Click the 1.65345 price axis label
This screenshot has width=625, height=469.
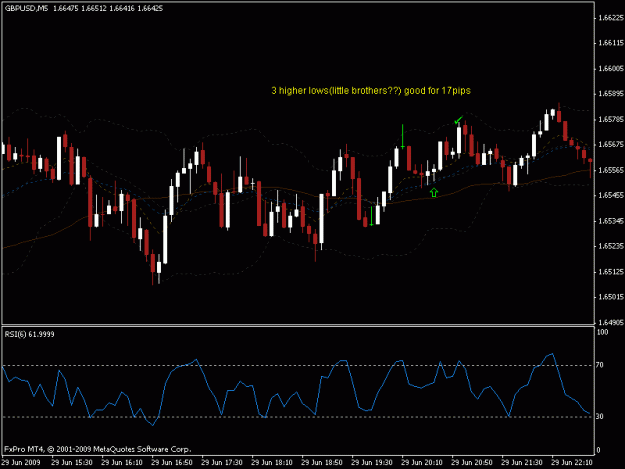click(x=610, y=221)
